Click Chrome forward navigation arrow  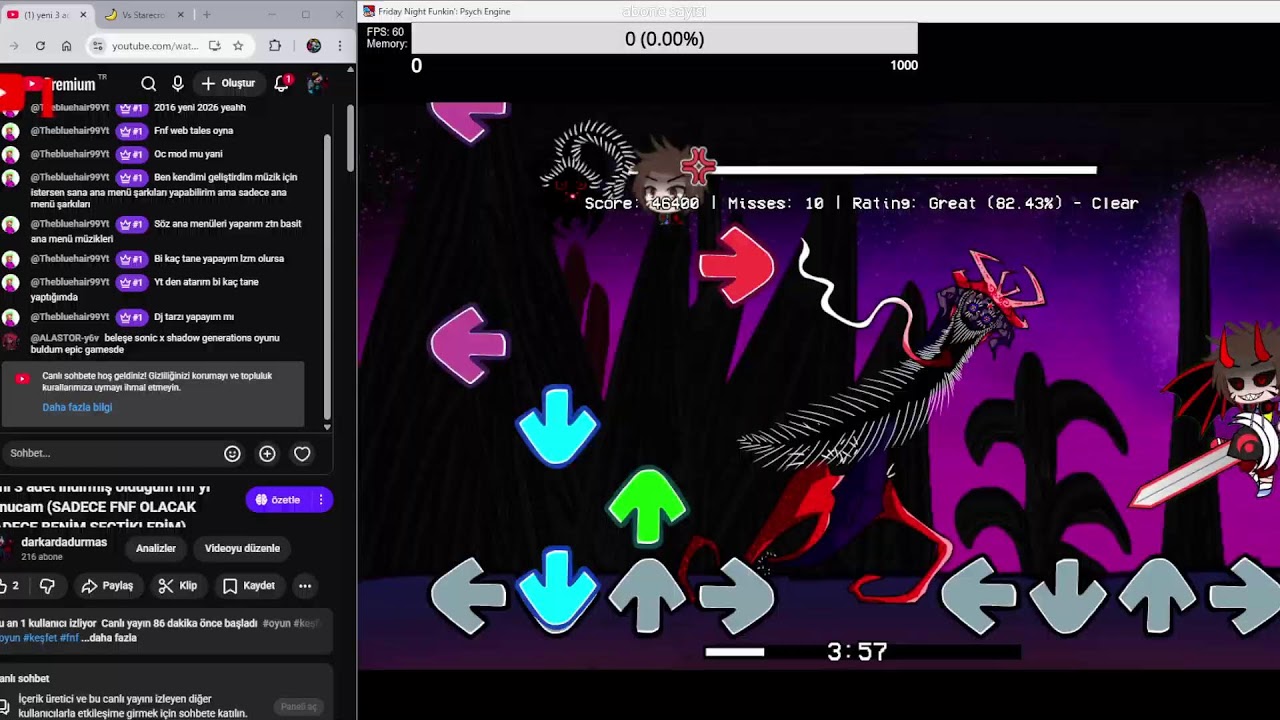pos(14,46)
